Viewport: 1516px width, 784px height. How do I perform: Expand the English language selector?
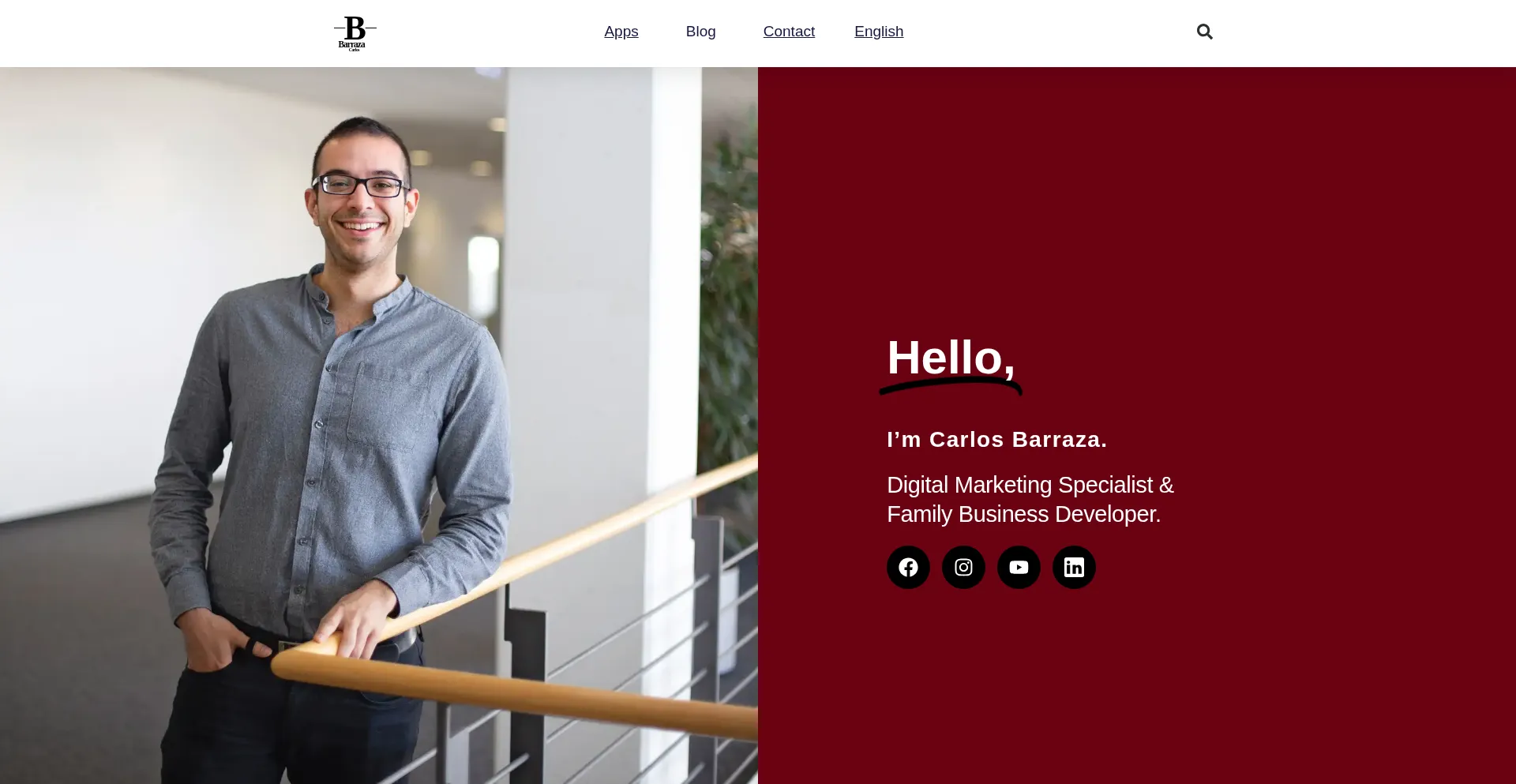879,32
